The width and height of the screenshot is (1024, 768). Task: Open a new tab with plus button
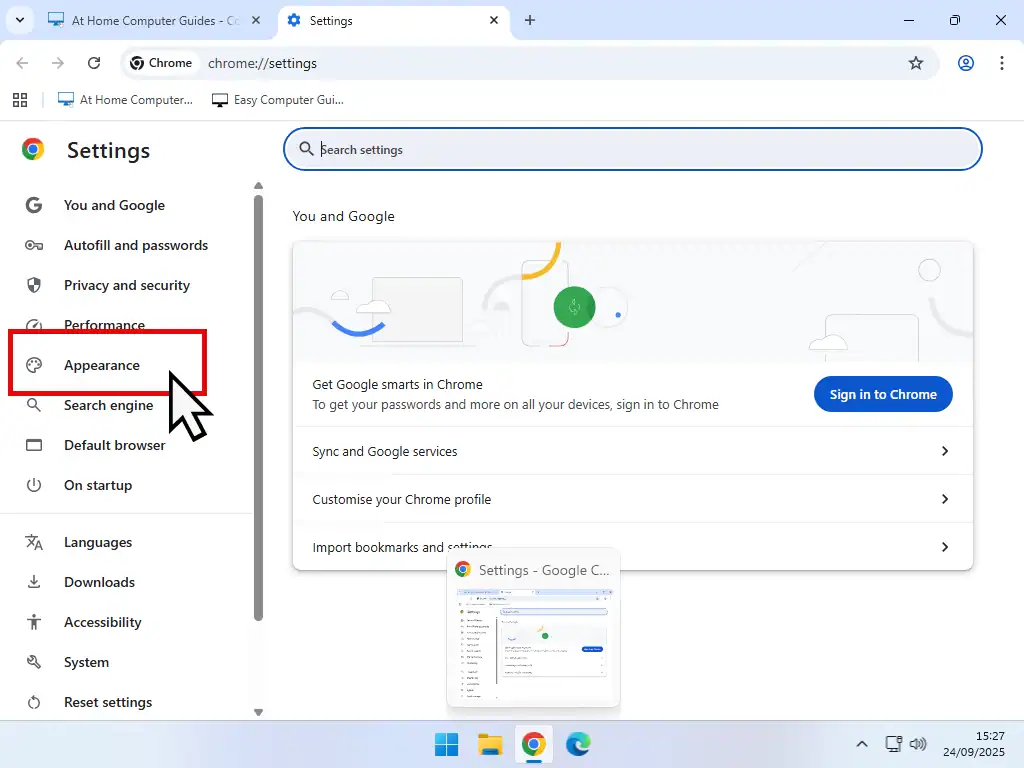(530, 20)
